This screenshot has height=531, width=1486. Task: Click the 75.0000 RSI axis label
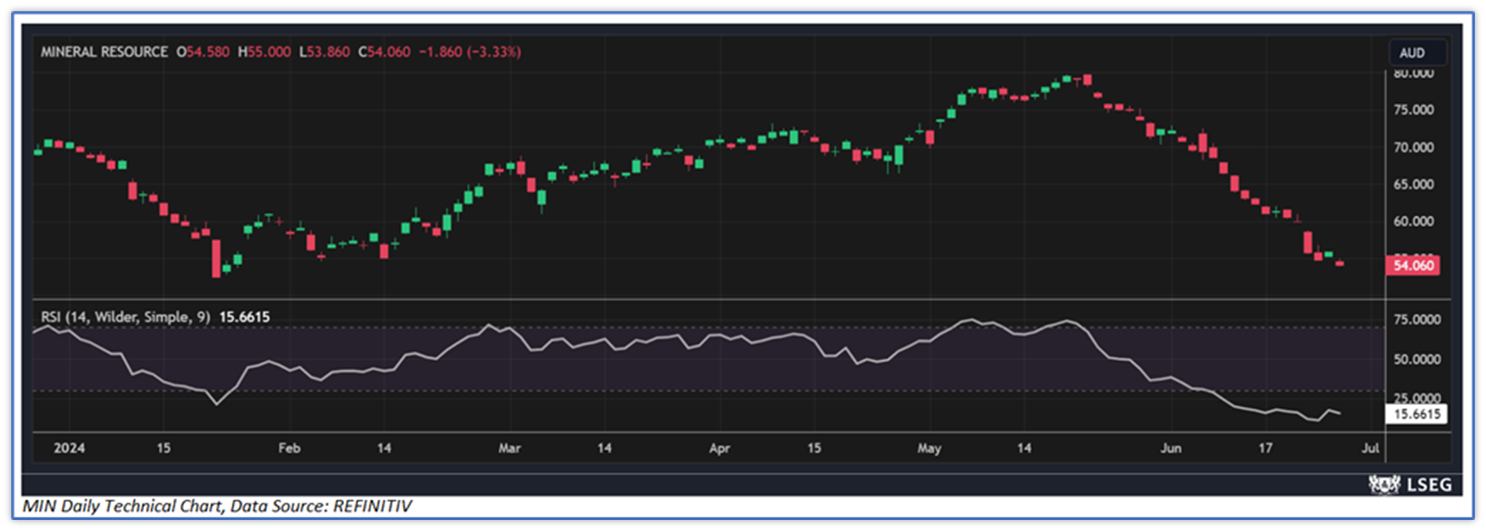click(x=1416, y=319)
